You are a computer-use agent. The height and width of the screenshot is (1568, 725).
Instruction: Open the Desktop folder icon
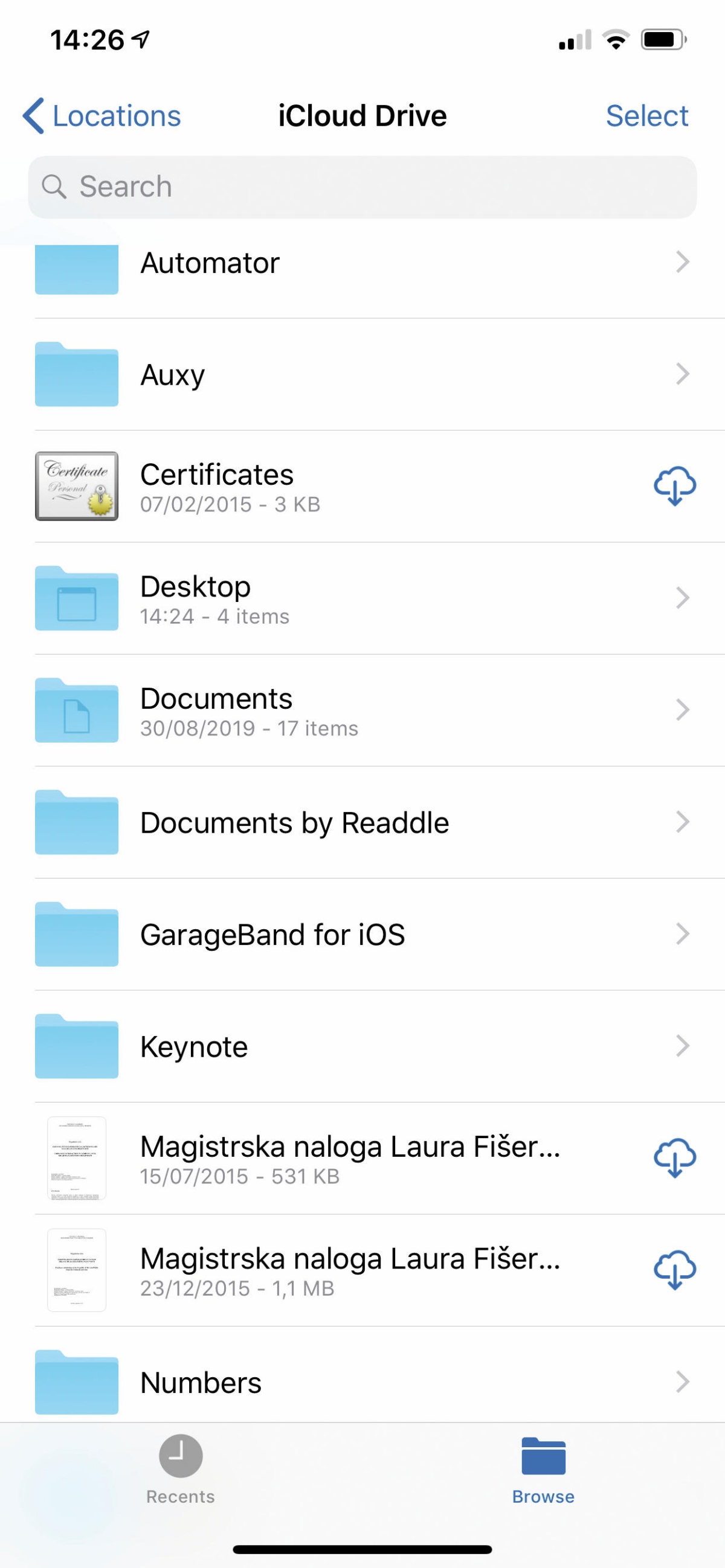click(76, 598)
